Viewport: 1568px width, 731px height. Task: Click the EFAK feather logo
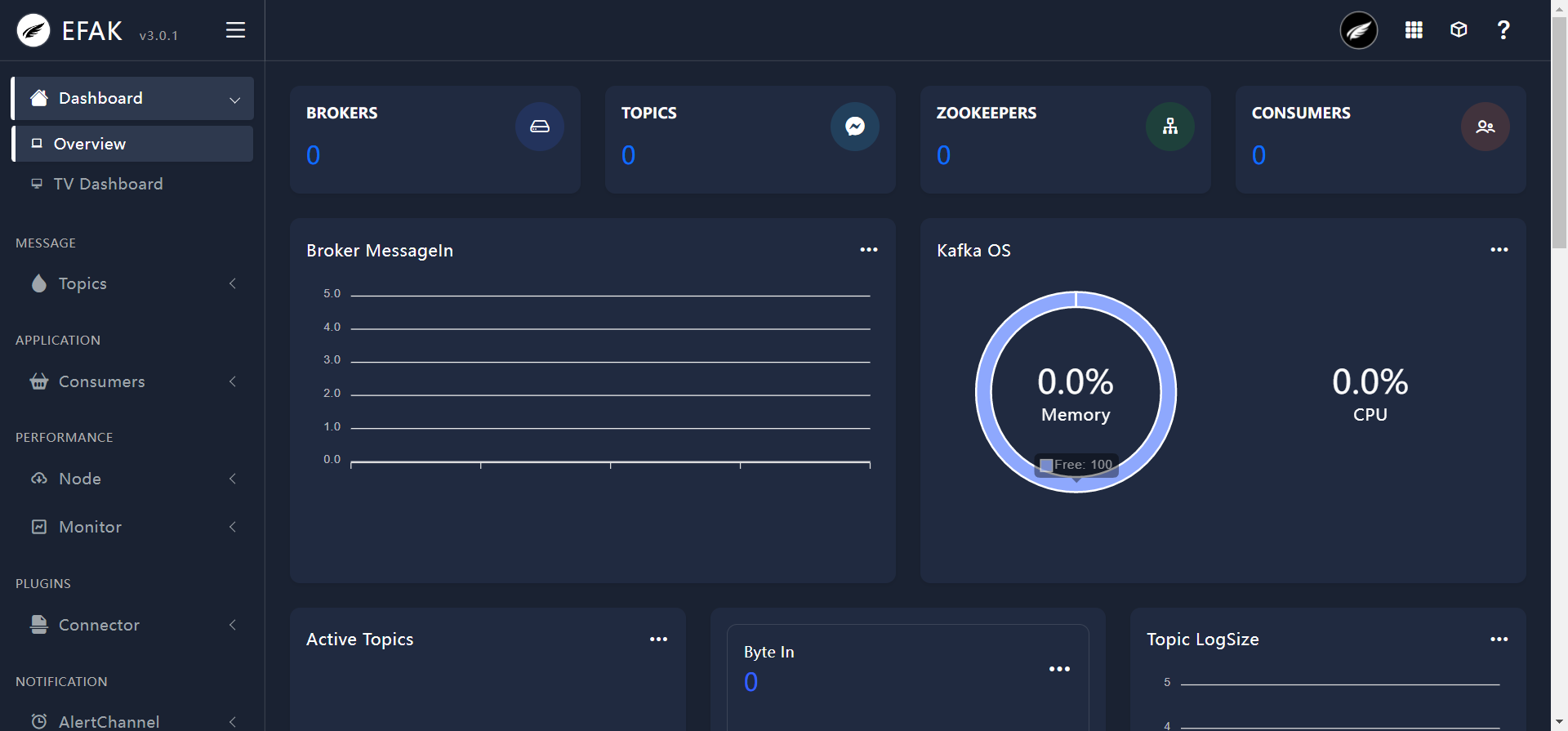tap(33, 31)
